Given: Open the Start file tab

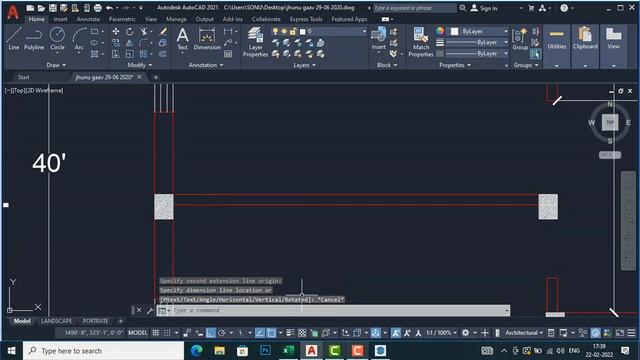Looking at the screenshot, I should pos(23,77).
